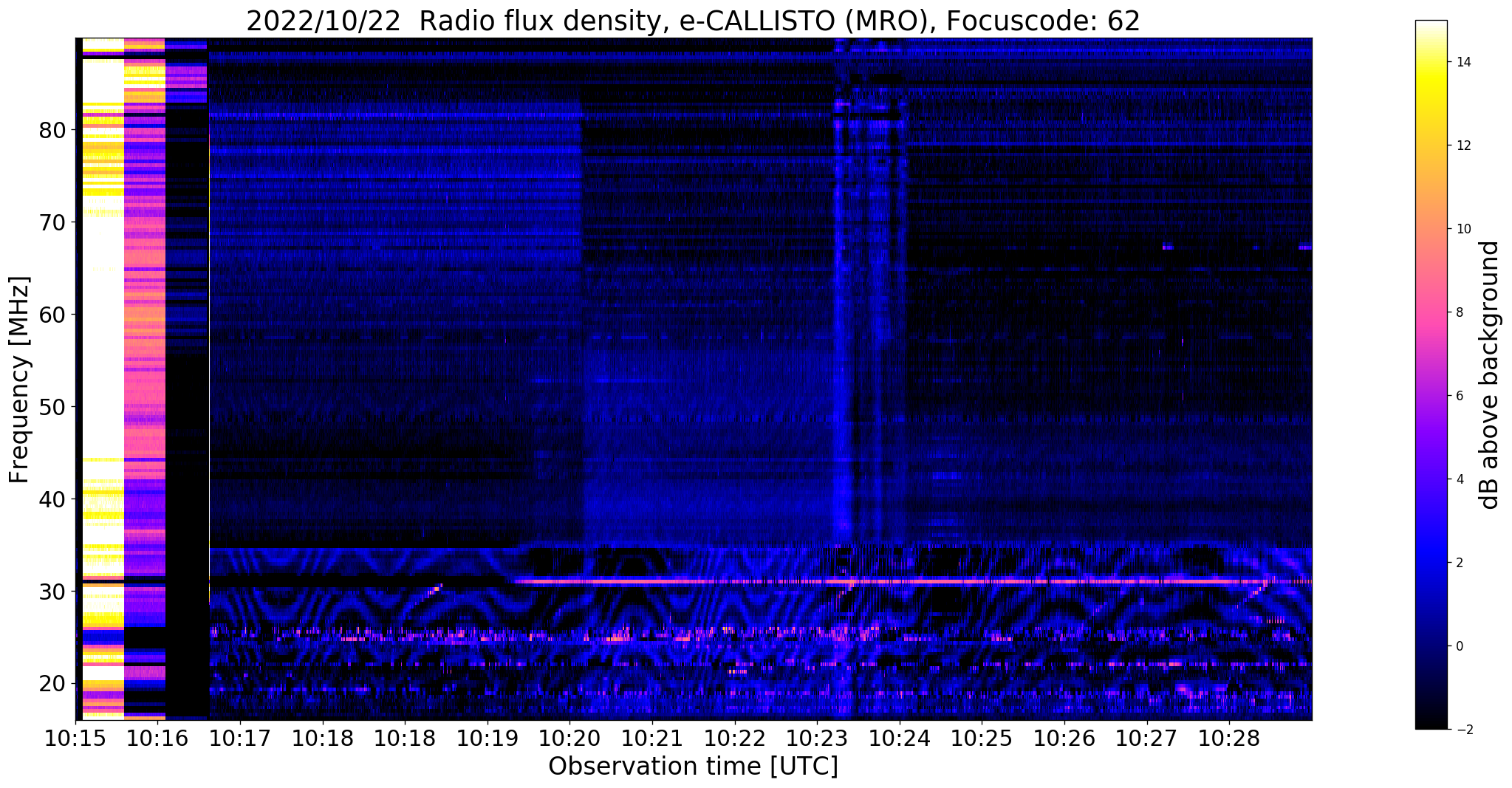Click the 10:24 time tick label
1512x788 pixels.
(x=900, y=739)
